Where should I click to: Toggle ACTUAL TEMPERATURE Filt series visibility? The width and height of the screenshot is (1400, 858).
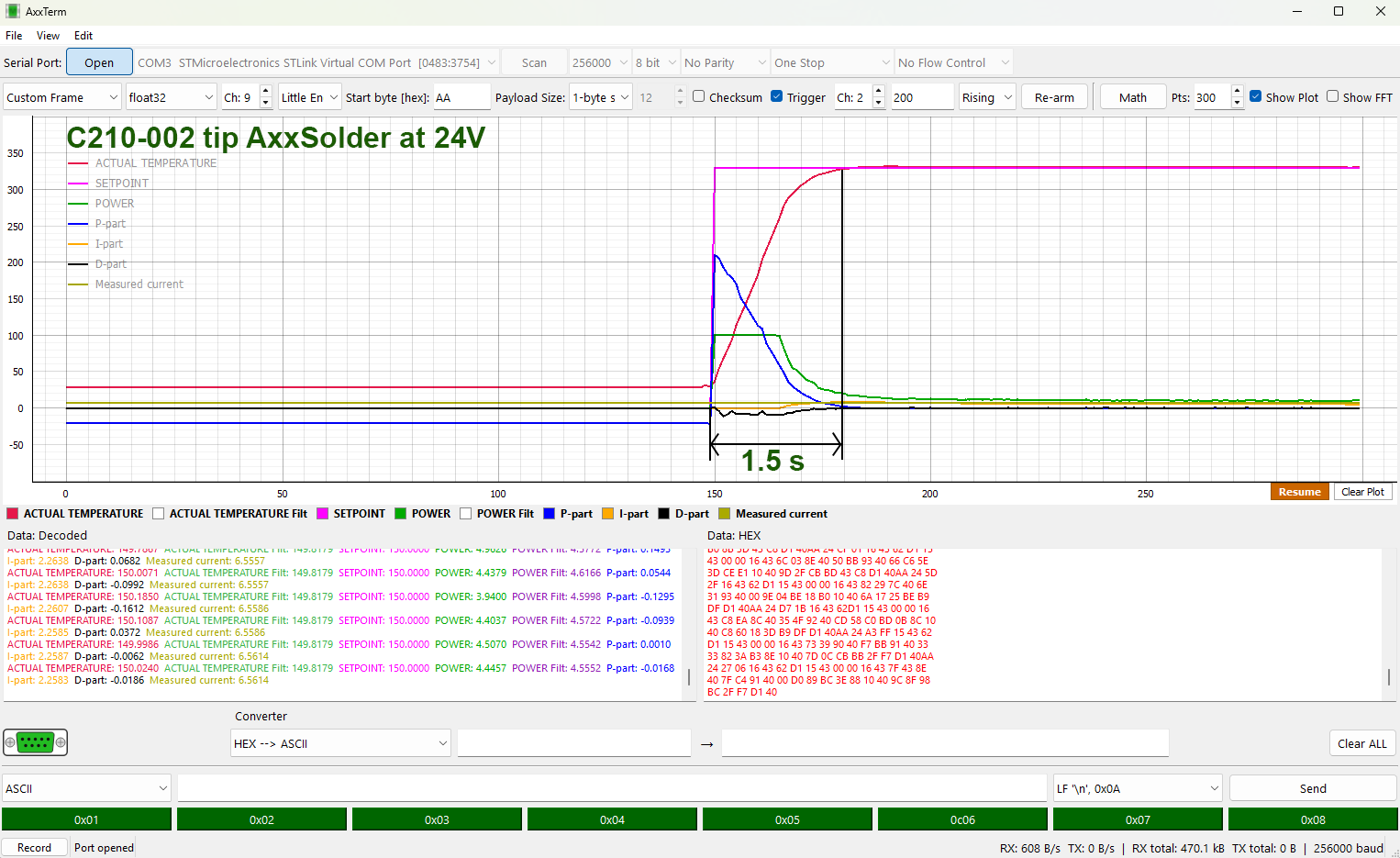159,514
